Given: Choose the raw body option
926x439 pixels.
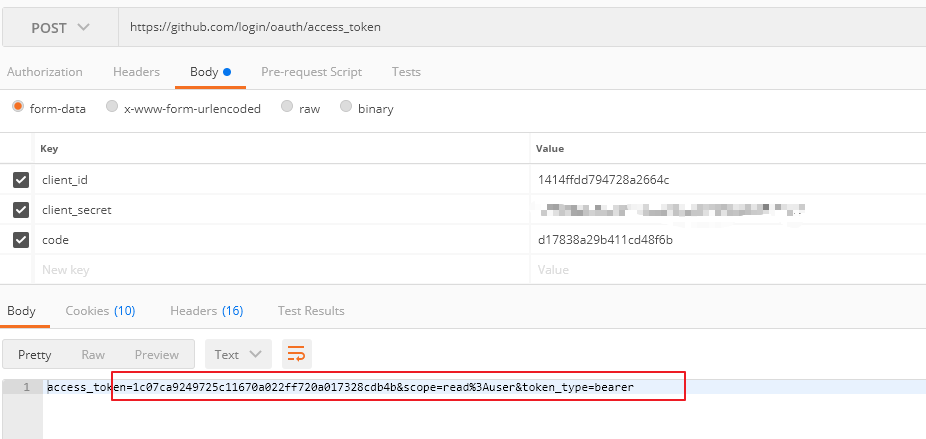Looking at the screenshot, I should coord(287,107).
